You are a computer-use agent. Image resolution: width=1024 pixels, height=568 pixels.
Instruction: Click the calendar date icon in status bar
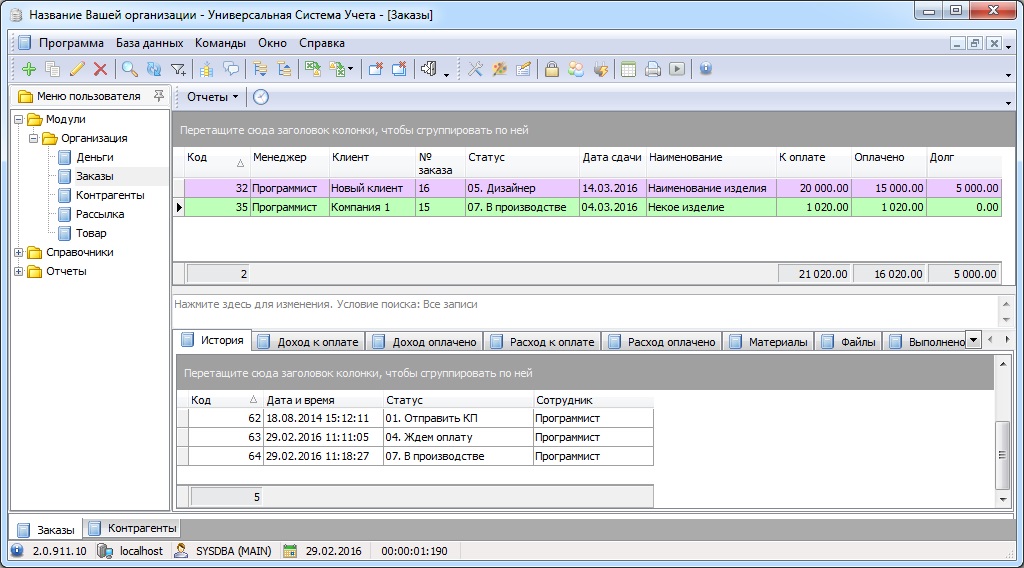290,551
